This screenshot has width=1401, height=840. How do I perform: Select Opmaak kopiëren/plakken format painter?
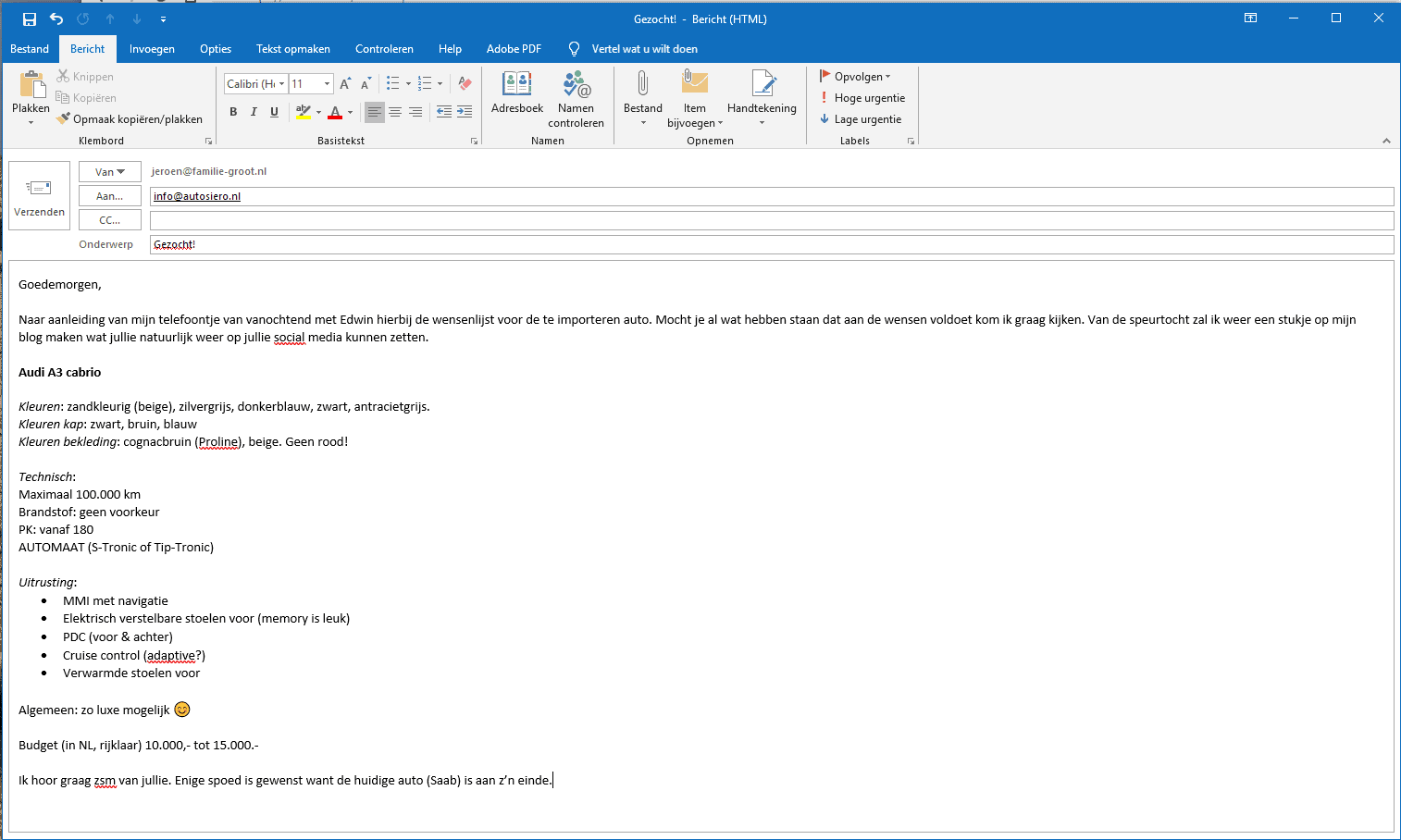[x=130, y=119]
